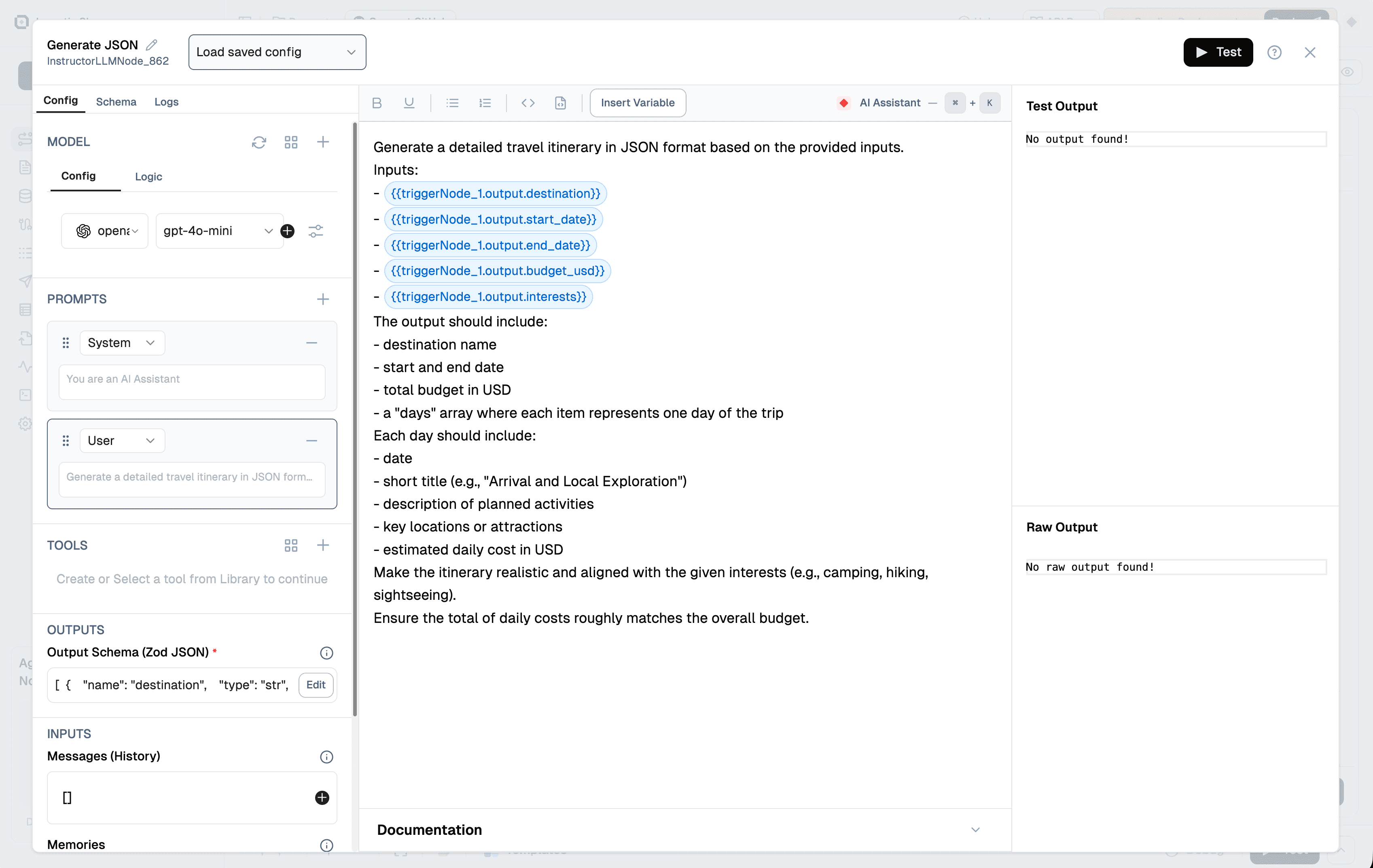Switch to the Schema tab
The height and width of the screenshot is (868, 1373).
tap(116, 102)
